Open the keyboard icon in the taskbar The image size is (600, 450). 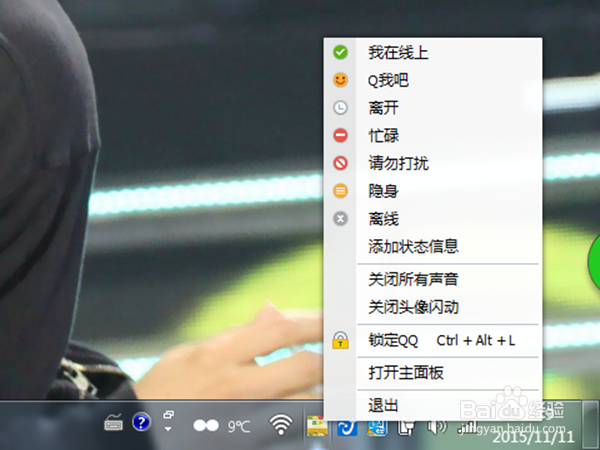tap(113, 423)
